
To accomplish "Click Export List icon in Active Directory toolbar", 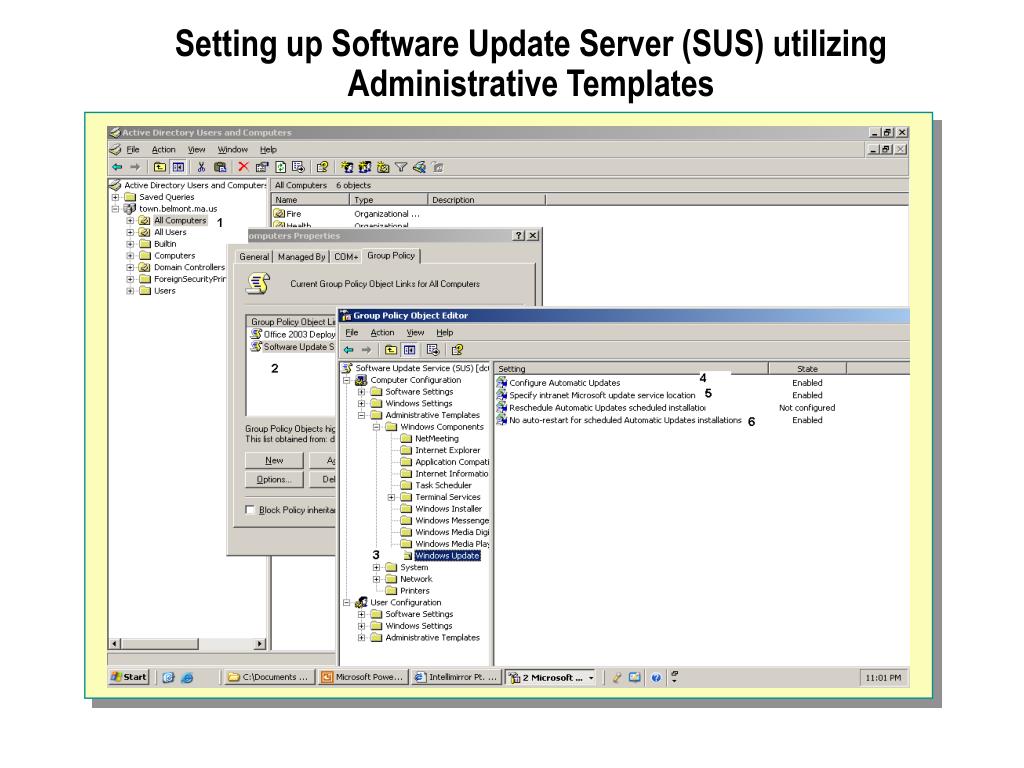I will click(298, 167).
